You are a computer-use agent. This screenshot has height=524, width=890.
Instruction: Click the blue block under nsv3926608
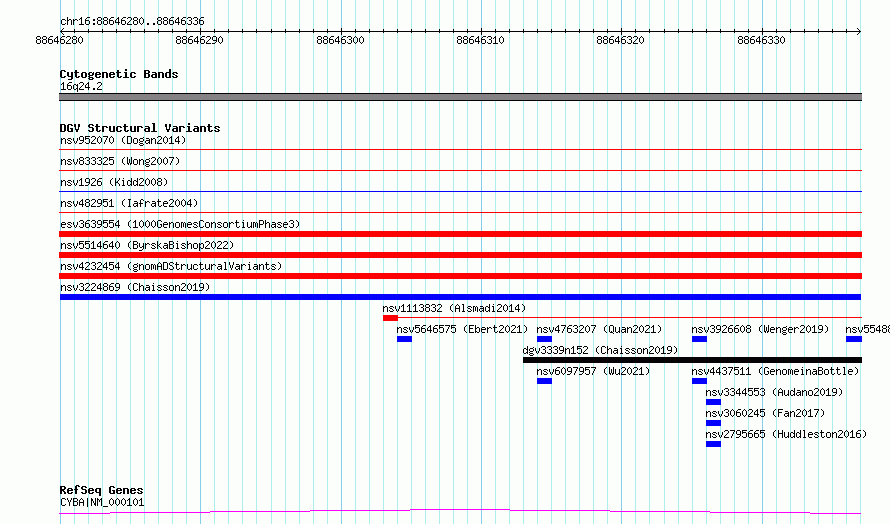pos(699,339)
